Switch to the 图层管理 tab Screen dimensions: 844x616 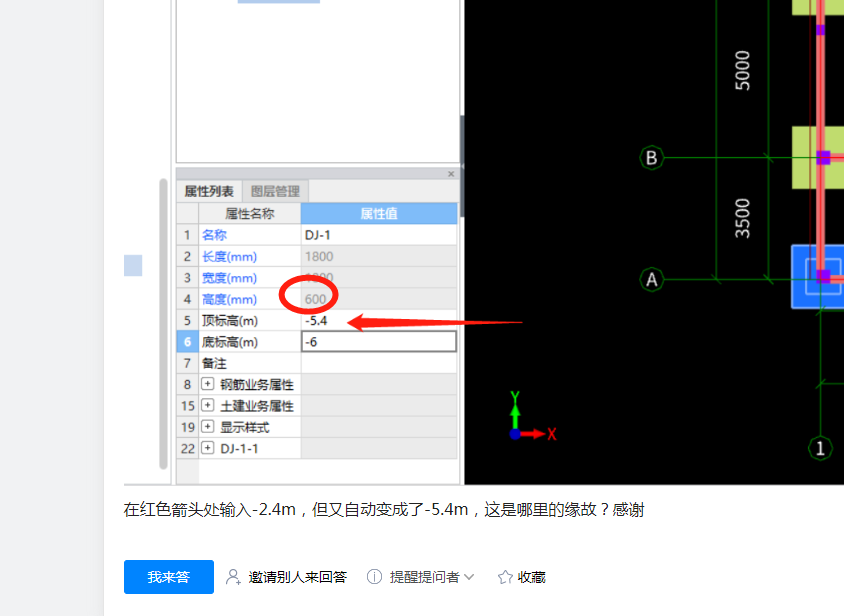275,191
